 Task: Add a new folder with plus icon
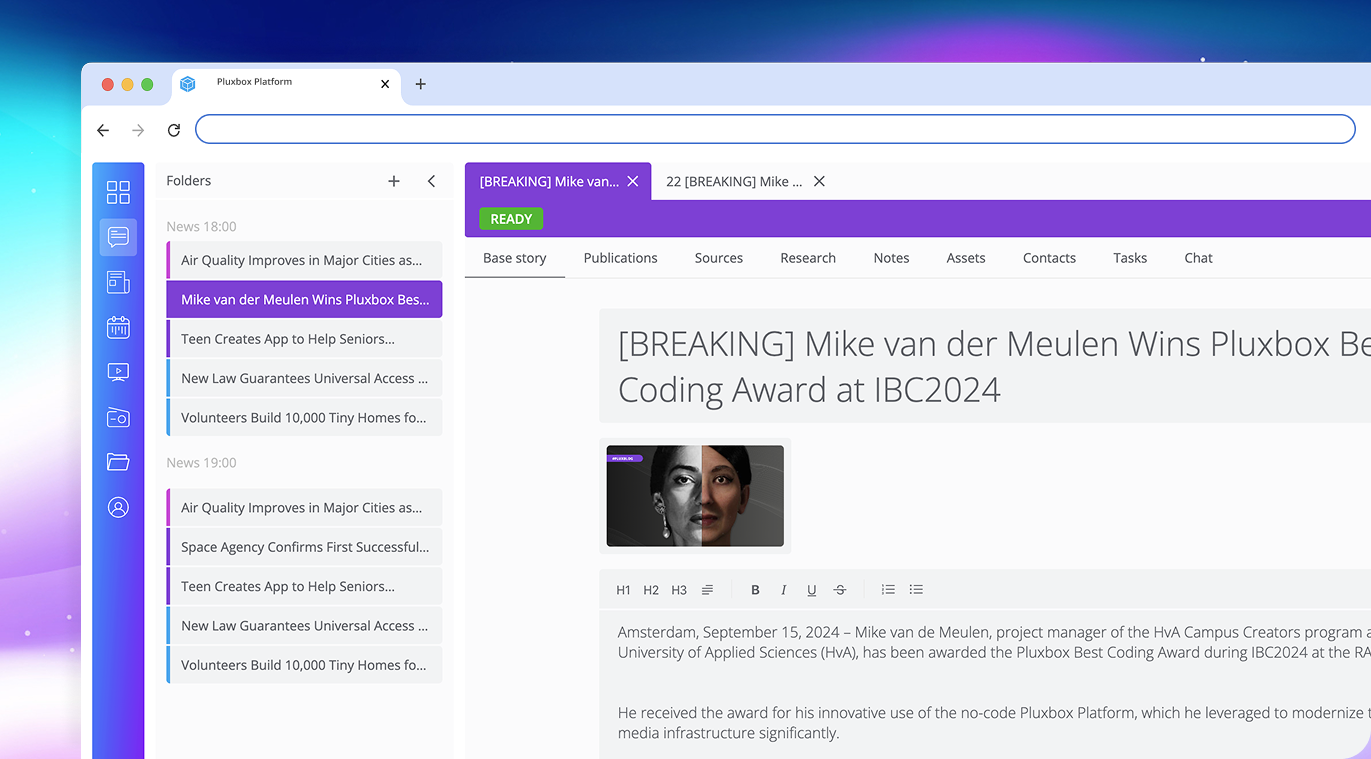394,181
